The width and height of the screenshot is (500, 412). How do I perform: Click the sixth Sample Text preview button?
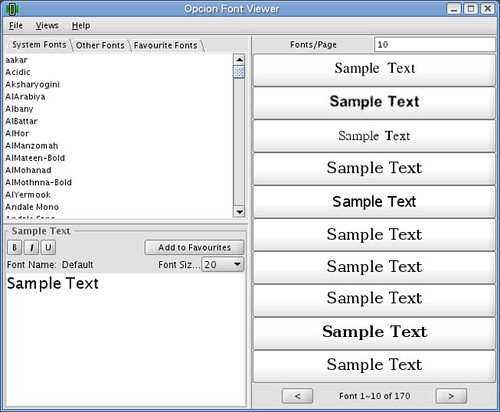click(374, 235)
